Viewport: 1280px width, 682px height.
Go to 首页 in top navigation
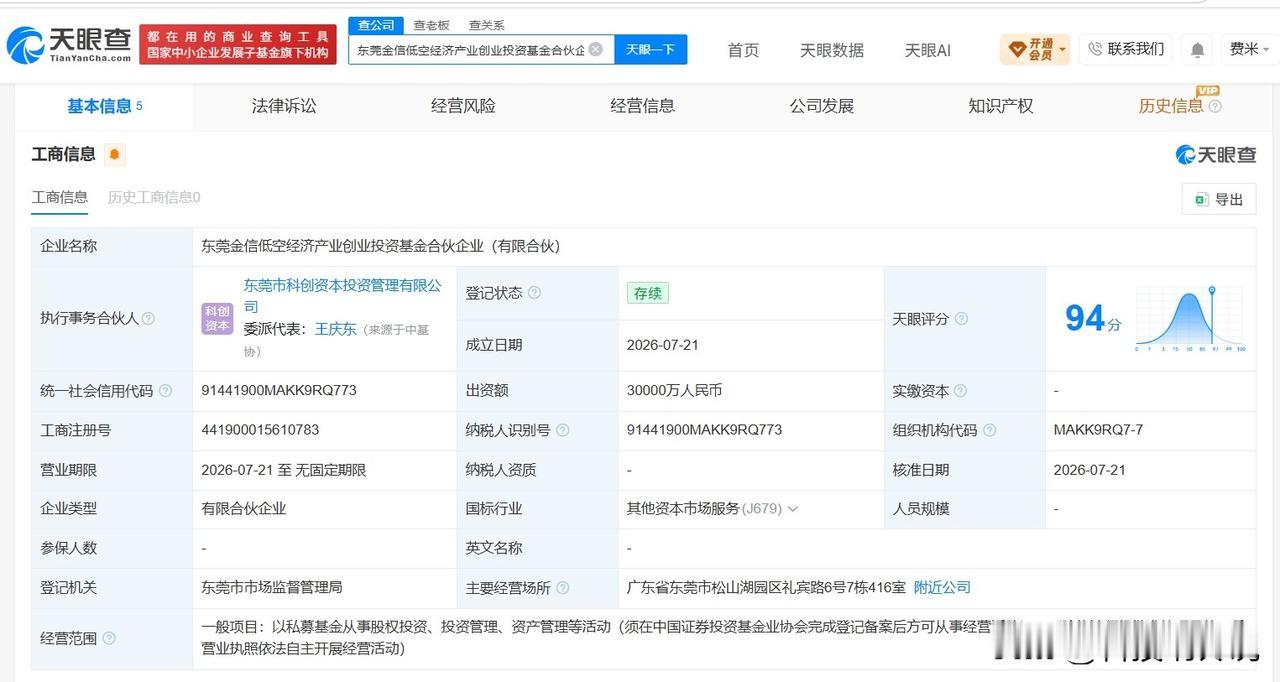tap(743, 50)
